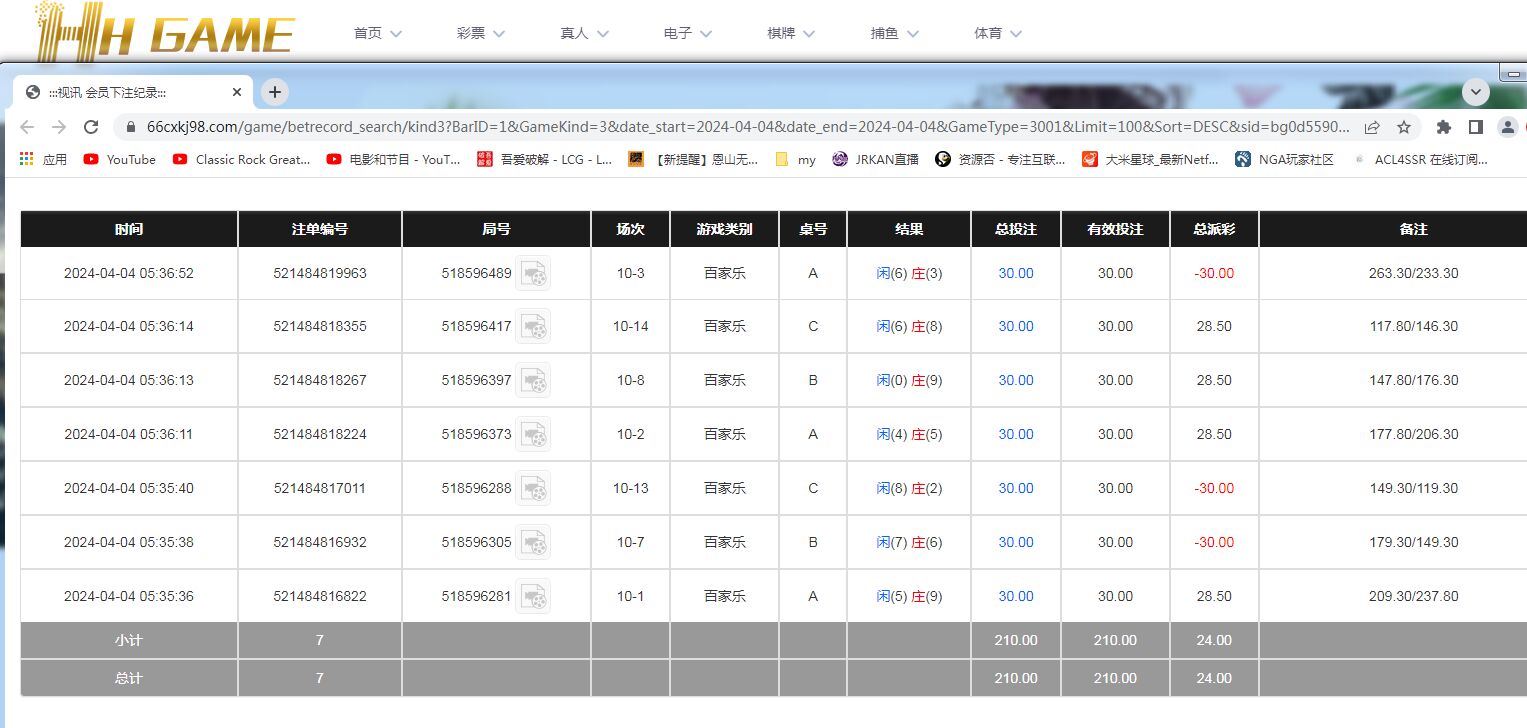This screenshot has width=1527, height=728.
Task: Toggle the browser side panel icon
Action: tap(1475, 127)
